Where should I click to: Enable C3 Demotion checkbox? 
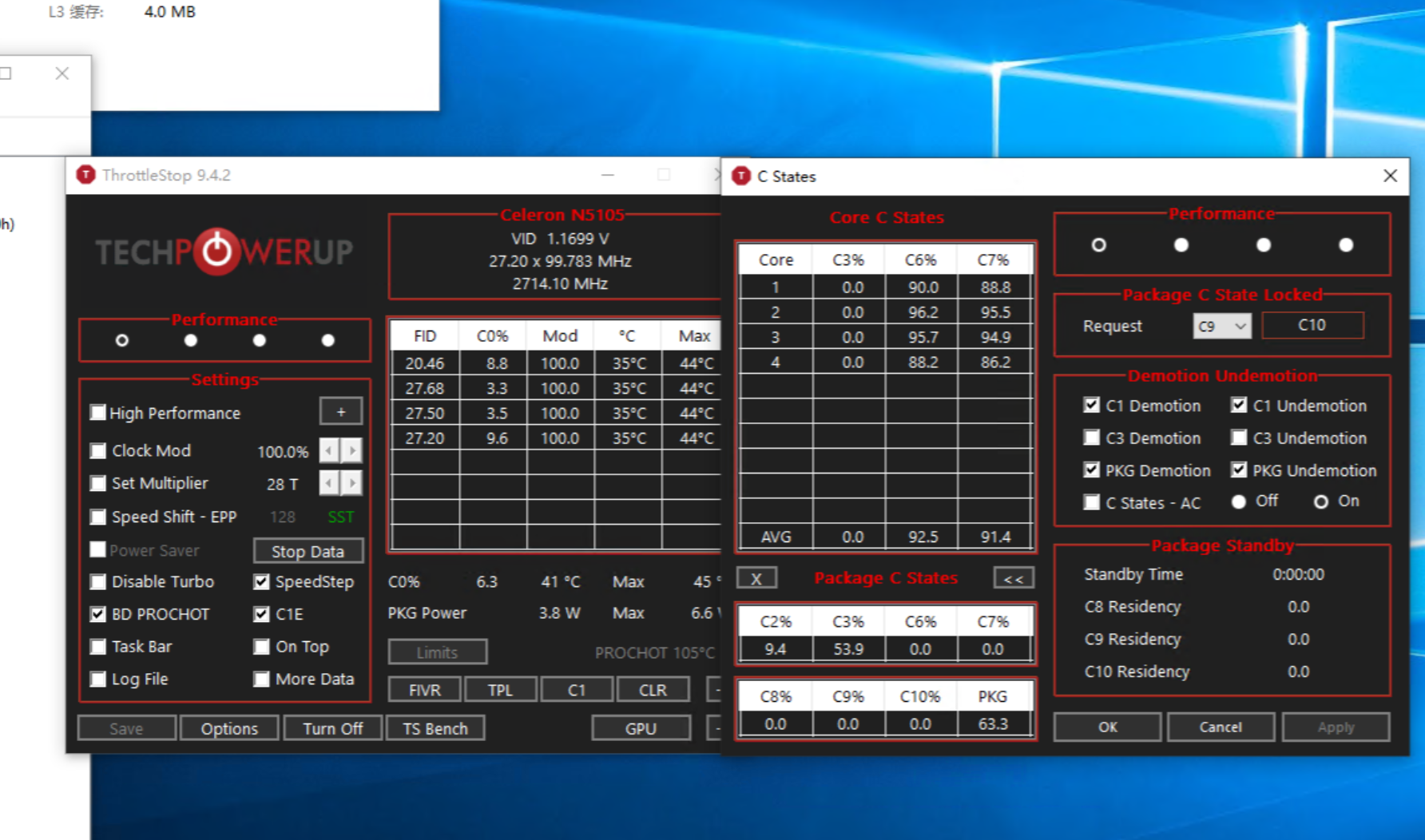click(1092, 438)
